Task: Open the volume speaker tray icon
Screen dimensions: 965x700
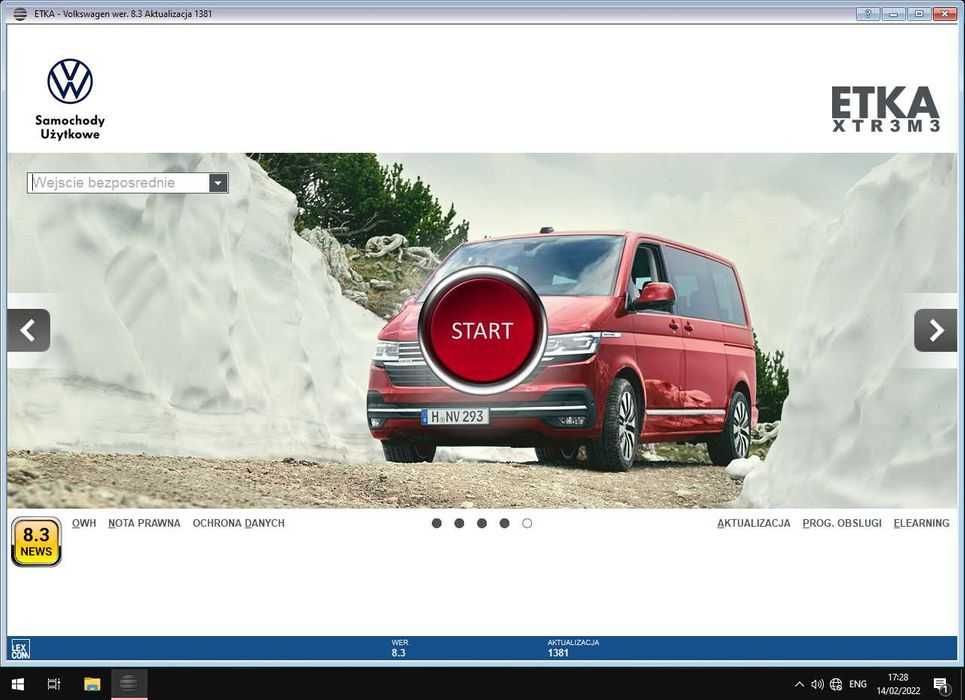Action: (x=817, y=684)
